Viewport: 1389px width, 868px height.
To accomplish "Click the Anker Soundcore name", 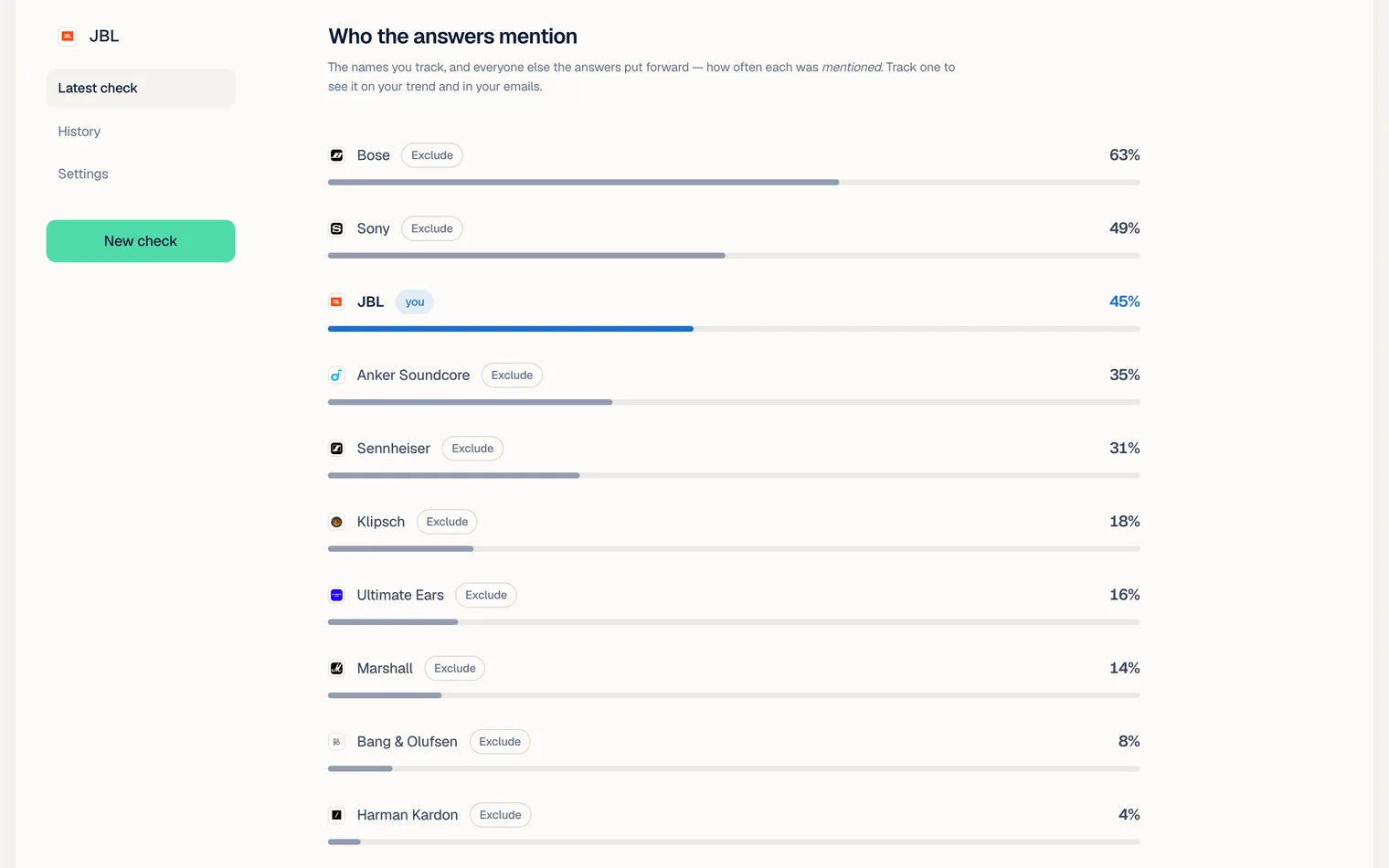I will (413, 376).
